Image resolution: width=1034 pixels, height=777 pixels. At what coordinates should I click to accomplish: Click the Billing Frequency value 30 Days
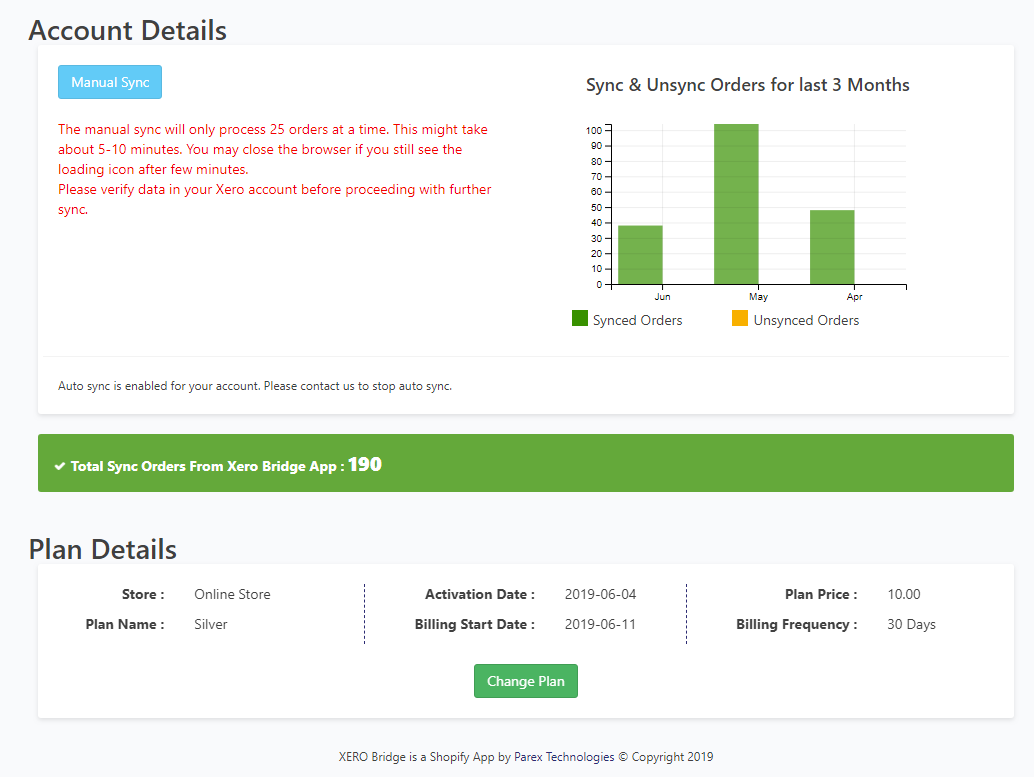coord(911,624)
